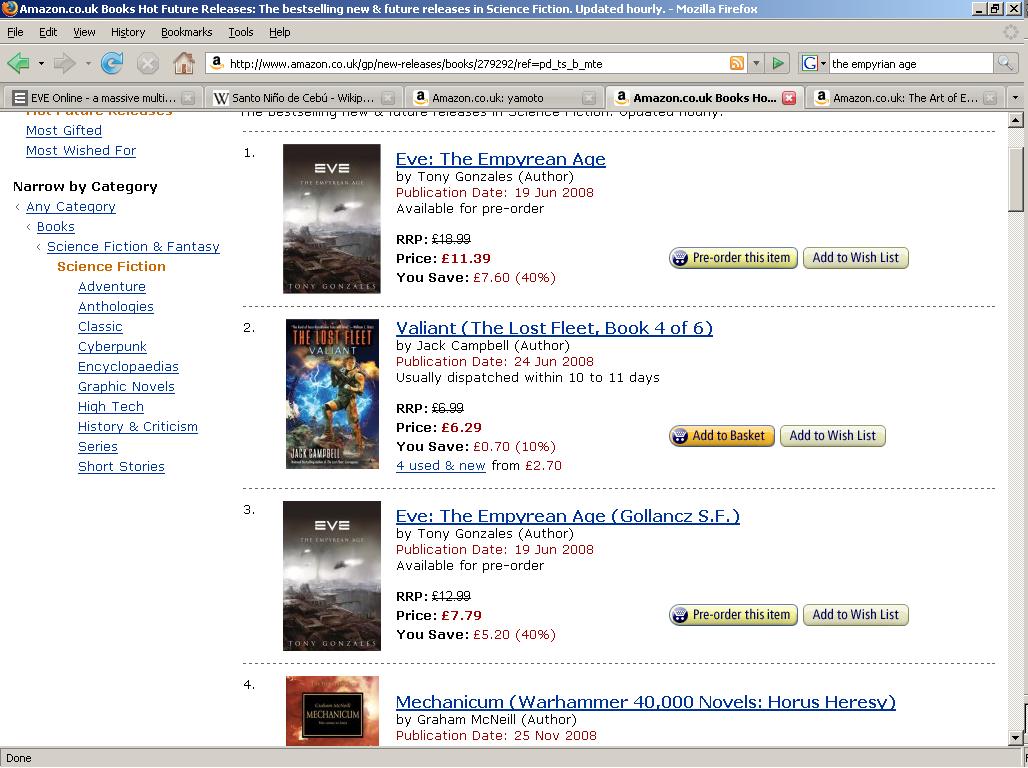Add Valiant to Basket
The image size is (1028, 768).
click(x=722, y=436)
